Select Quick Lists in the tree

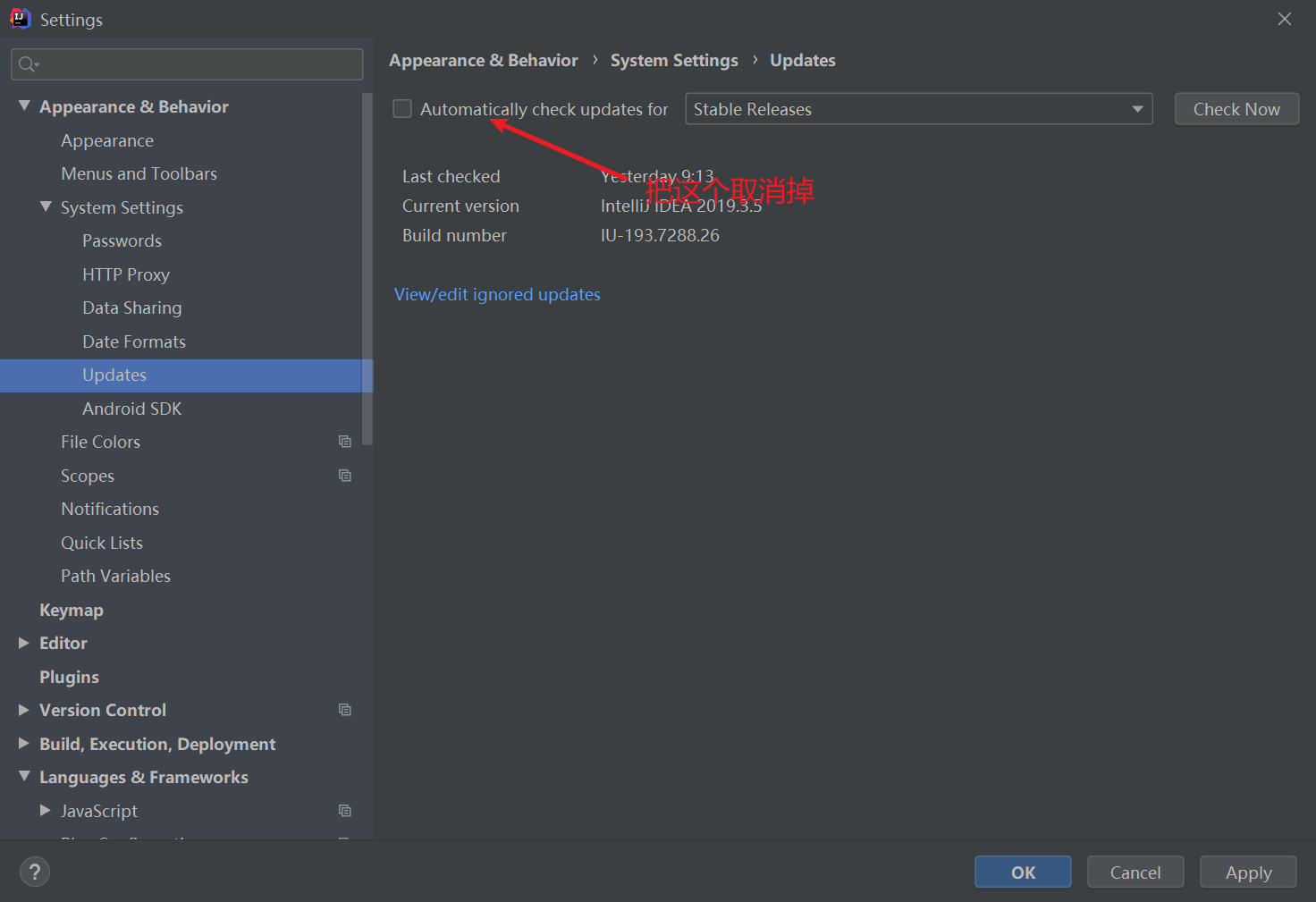102,543
